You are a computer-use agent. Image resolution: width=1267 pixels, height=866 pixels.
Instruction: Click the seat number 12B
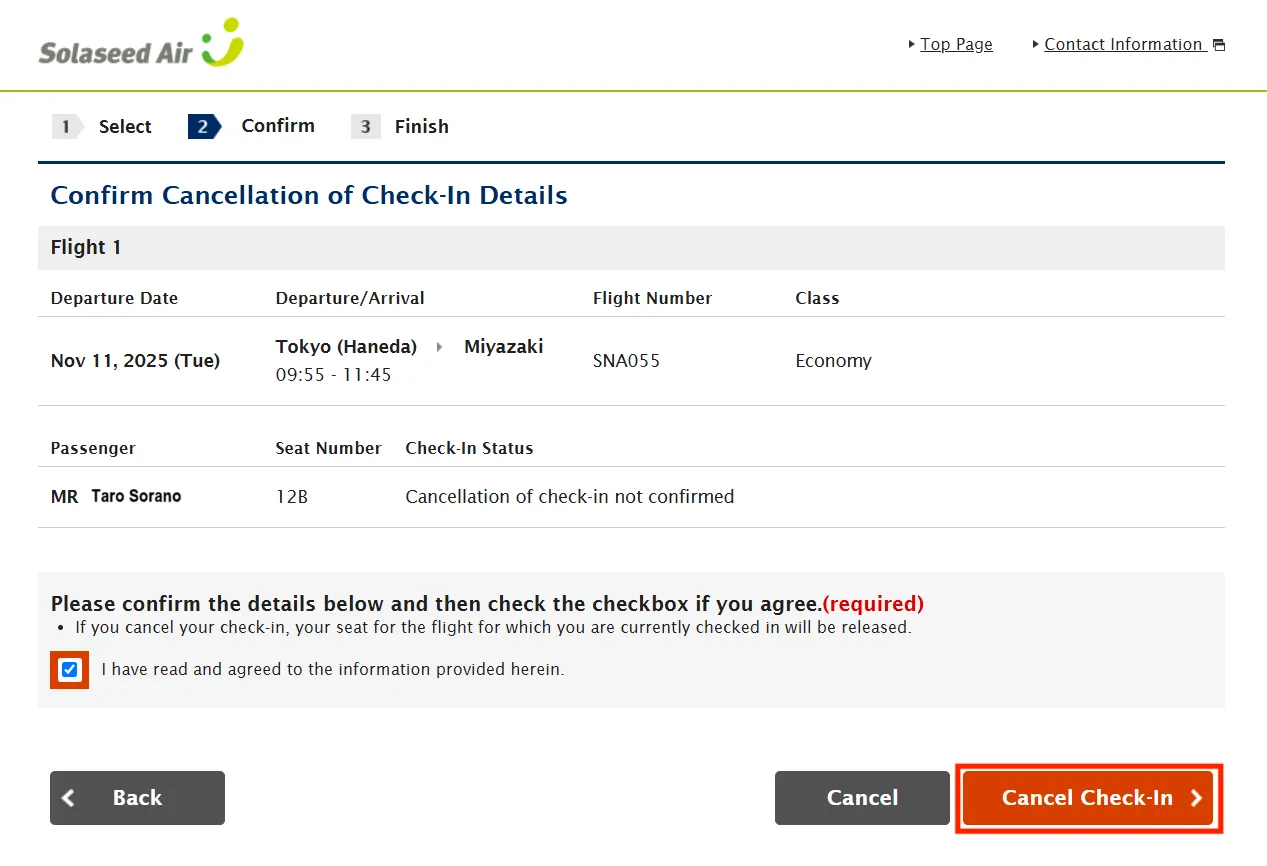[x=292, y=496]
